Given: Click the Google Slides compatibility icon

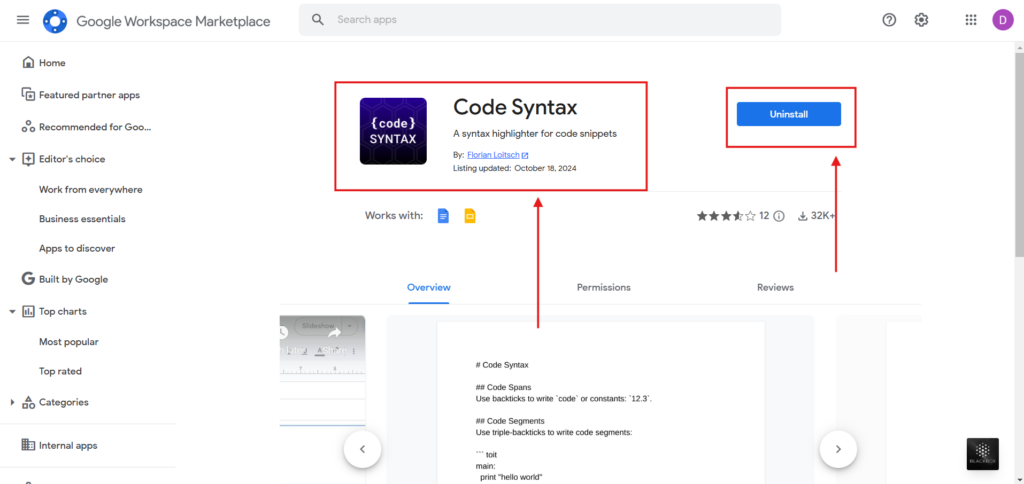Looking at the screenshot, I should [x=469, y=216].
